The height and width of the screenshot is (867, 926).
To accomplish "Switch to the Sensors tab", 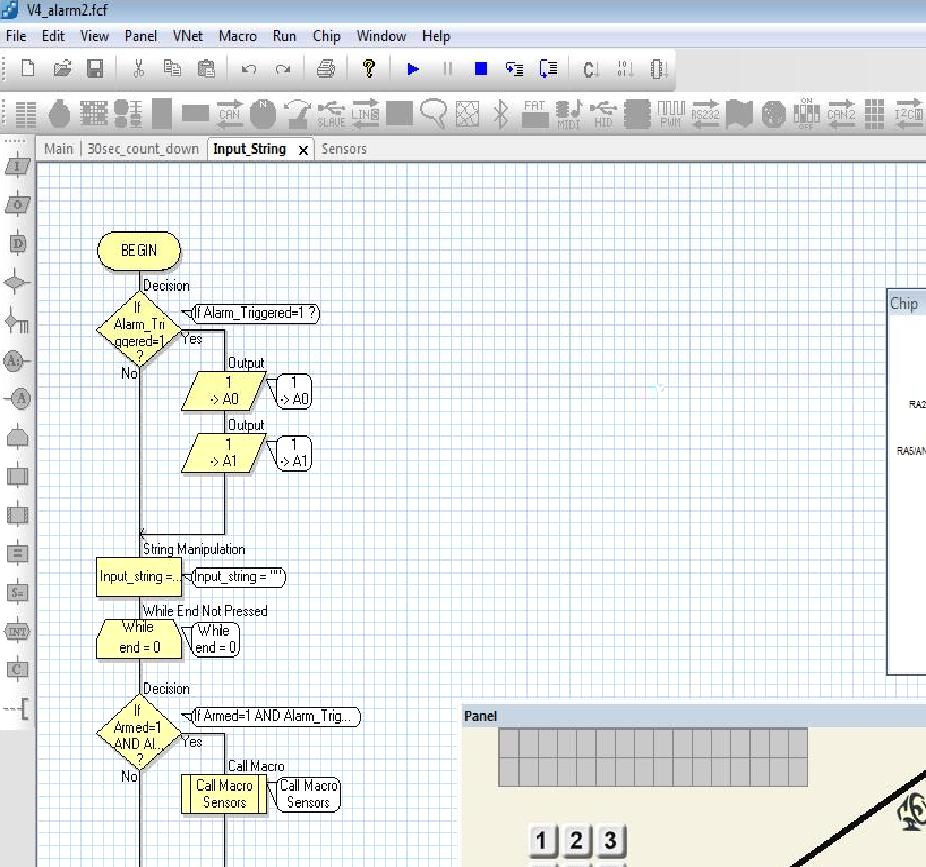I will 344,149.
